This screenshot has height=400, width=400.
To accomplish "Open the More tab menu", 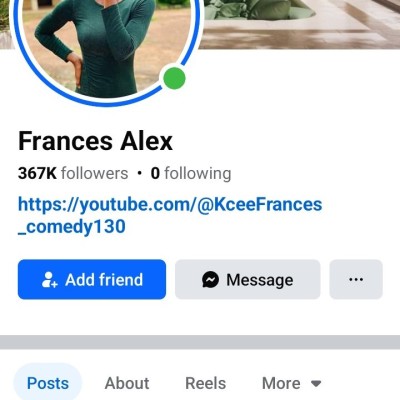I will [291, 383].
